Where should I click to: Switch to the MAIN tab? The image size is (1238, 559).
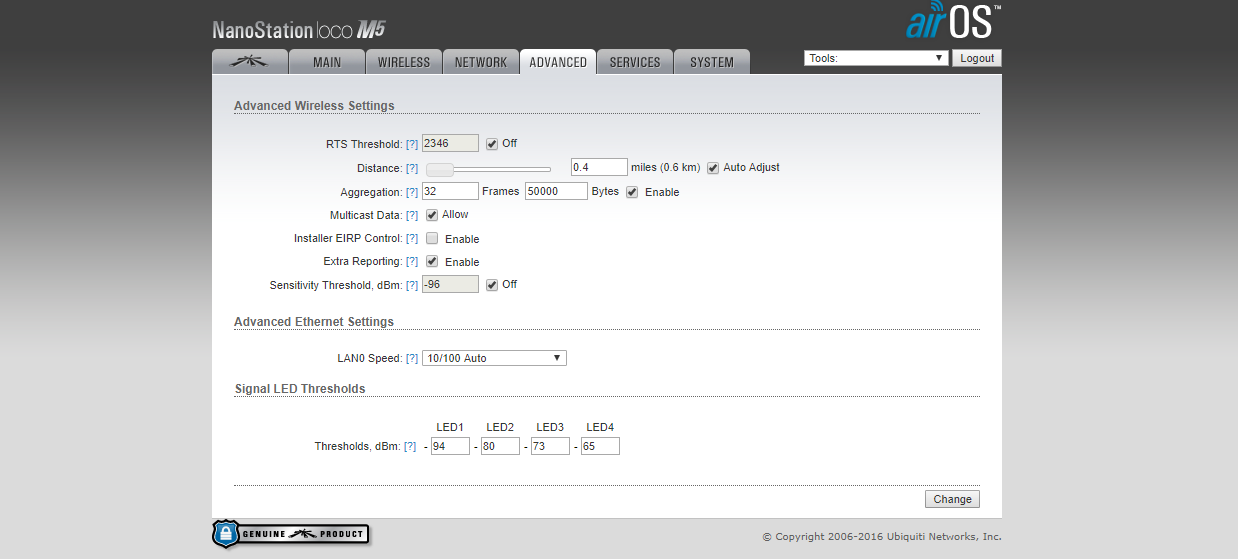[x=327, y=61]
